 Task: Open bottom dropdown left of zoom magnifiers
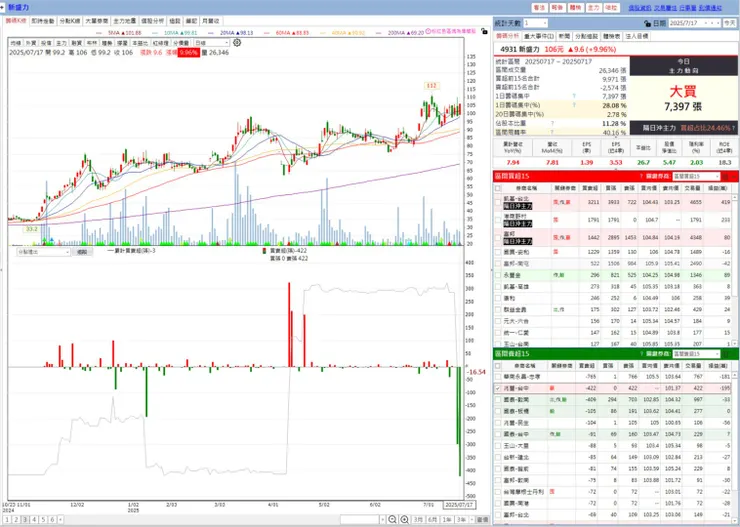pos(362,519)
